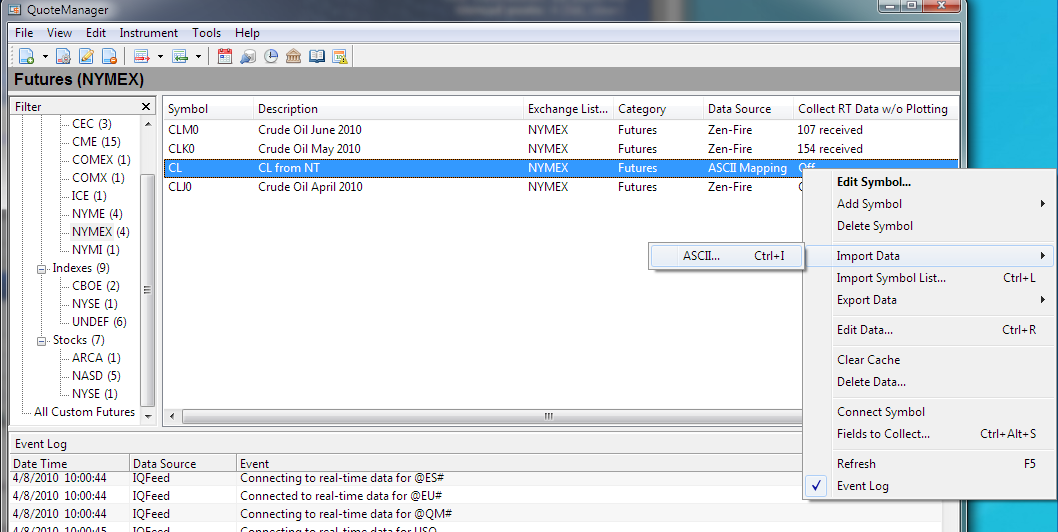Image resolution: width=1058 pixels, height=532 pixels.
Task: Click the filter tree scroll-up arrow
Action: point(148,124)
